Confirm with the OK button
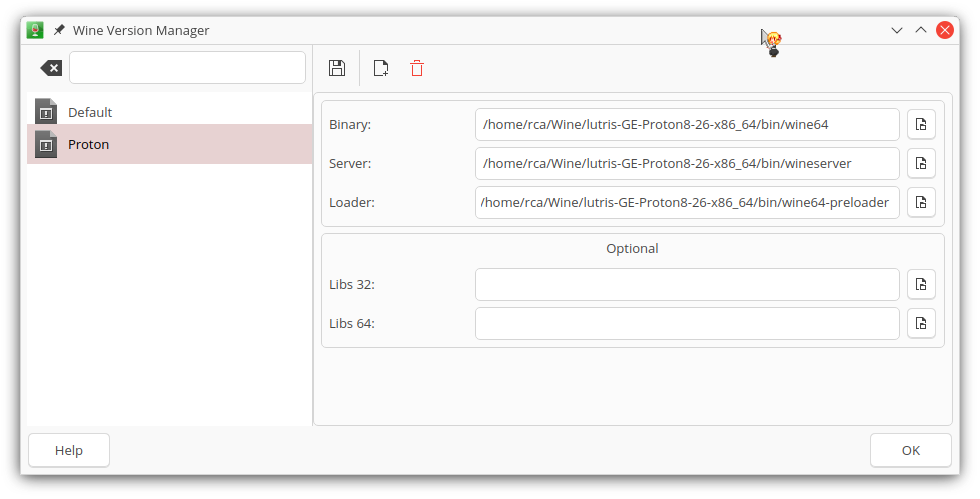Image resolution: width=980 pixels, height=499 pixels. [x=911, y=450]
